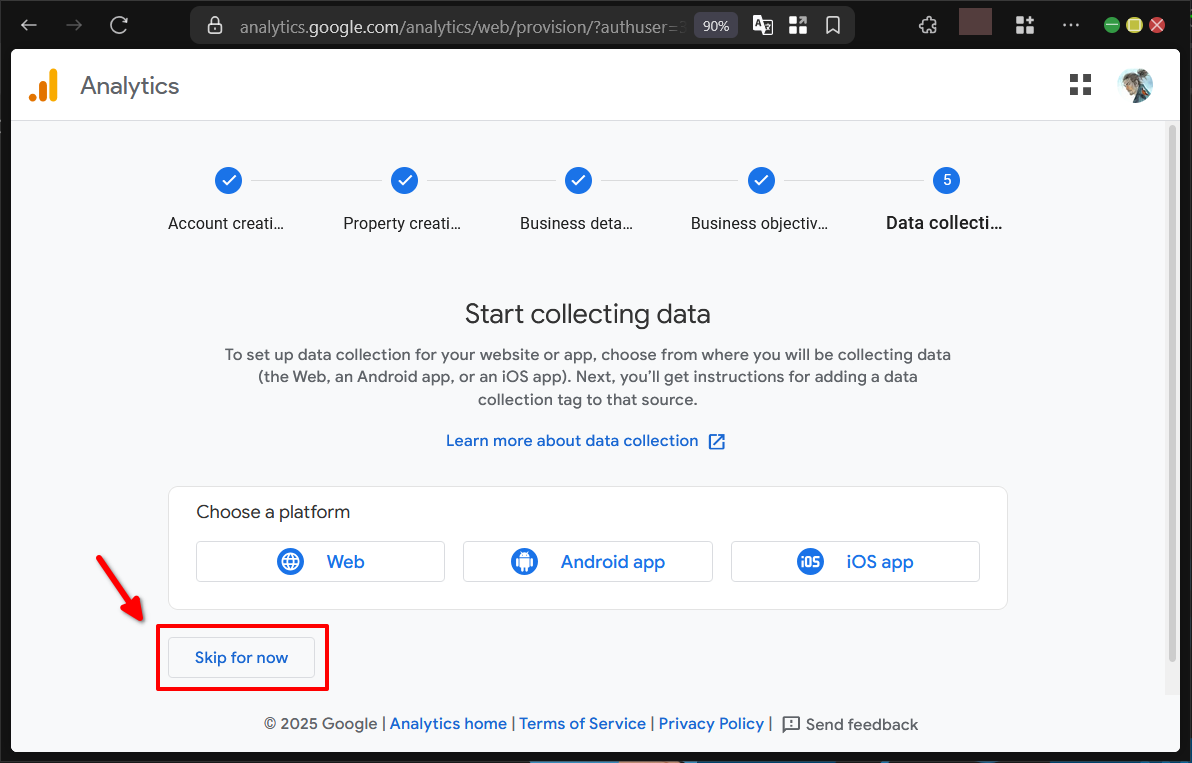1192x763 pixels.
Task: Click the split-screen toolbar icon
Action: coord(798,25)
